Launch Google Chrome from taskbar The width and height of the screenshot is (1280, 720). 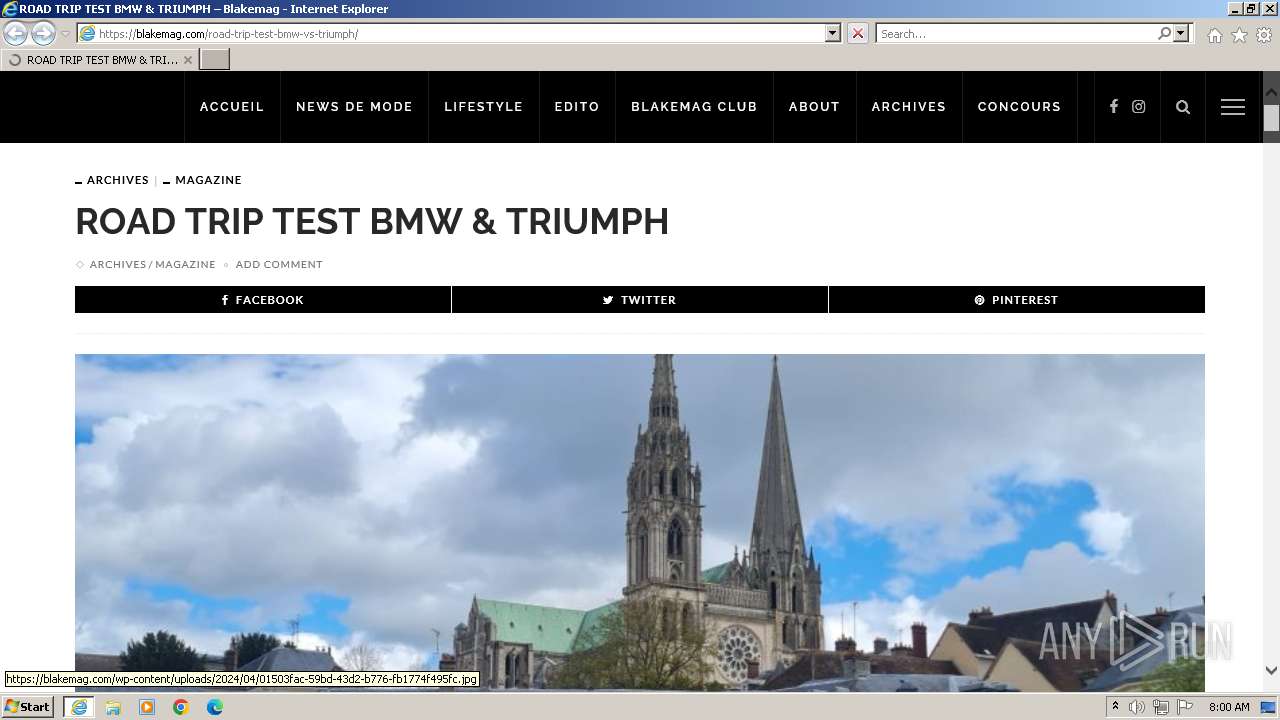(181, 707)
